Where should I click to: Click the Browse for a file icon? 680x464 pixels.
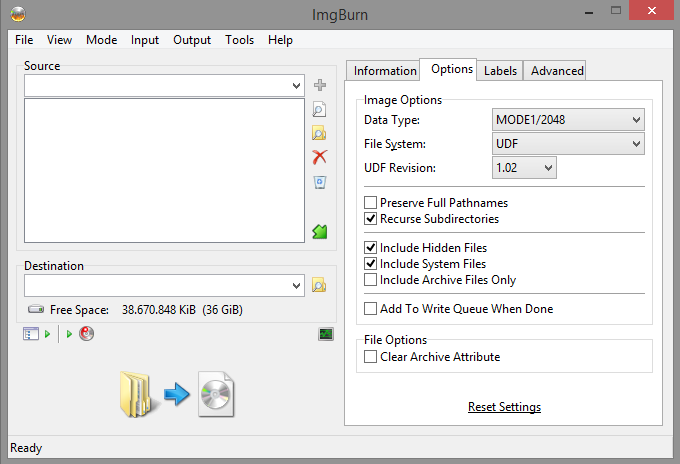319,109
